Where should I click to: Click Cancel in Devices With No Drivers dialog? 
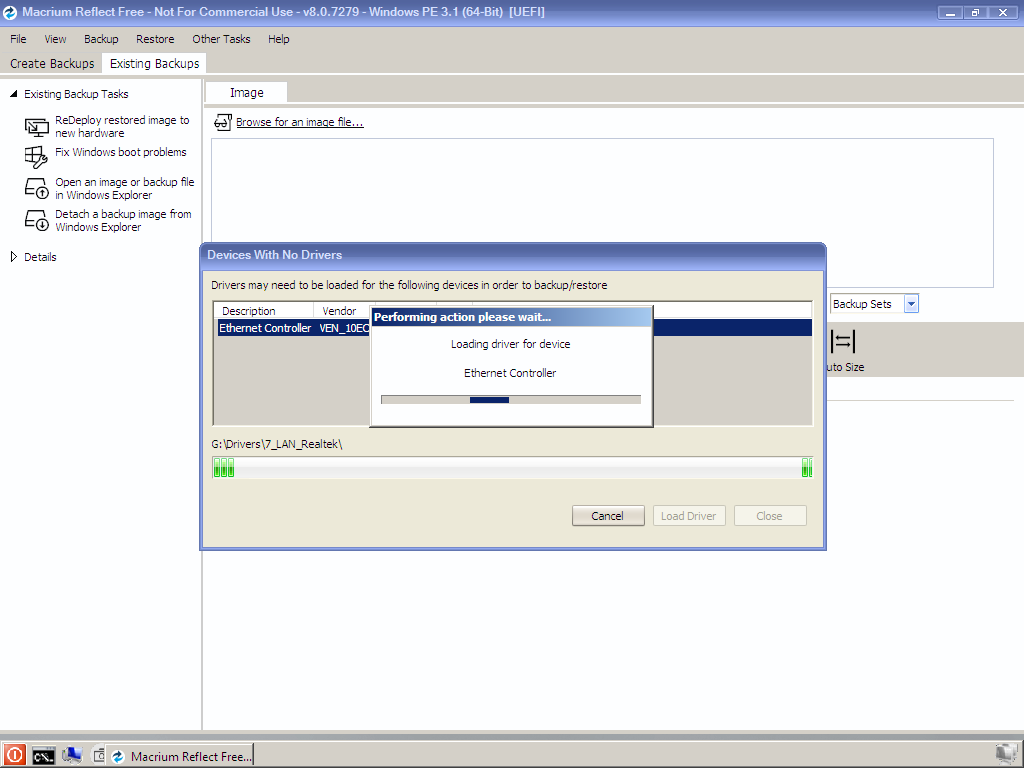tap(607, 516)
